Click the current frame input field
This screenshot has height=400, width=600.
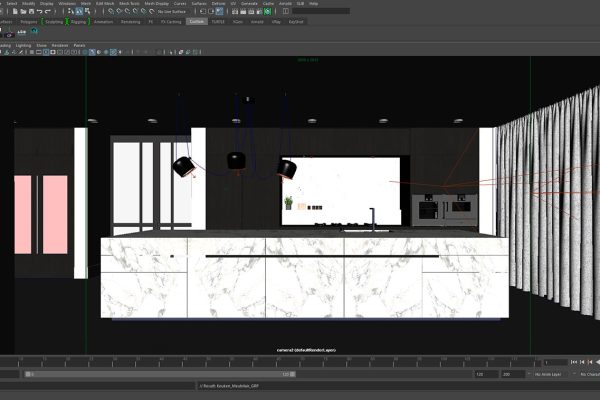pos(555,362)
